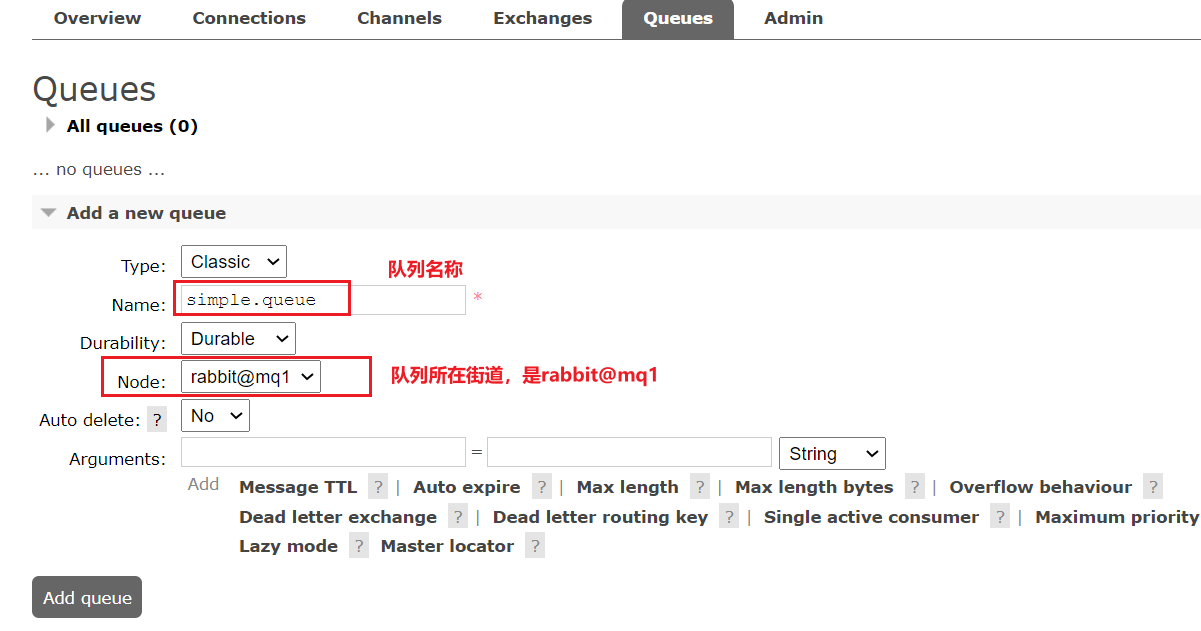The image size is (1201, 631).
Task: Show help for Max length
Action: [699, 487]
